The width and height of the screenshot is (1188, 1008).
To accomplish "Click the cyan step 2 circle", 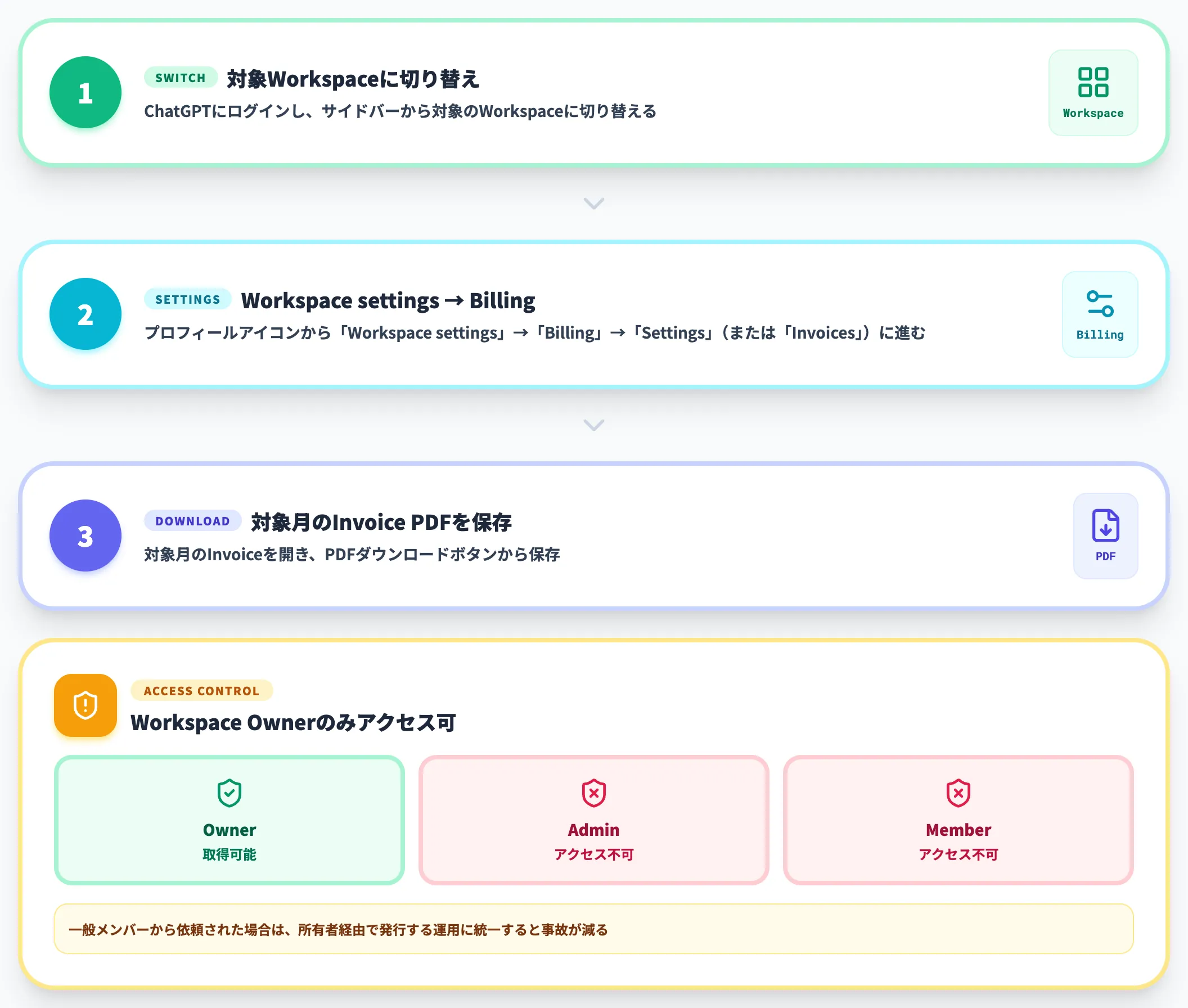I will point(85,314).
